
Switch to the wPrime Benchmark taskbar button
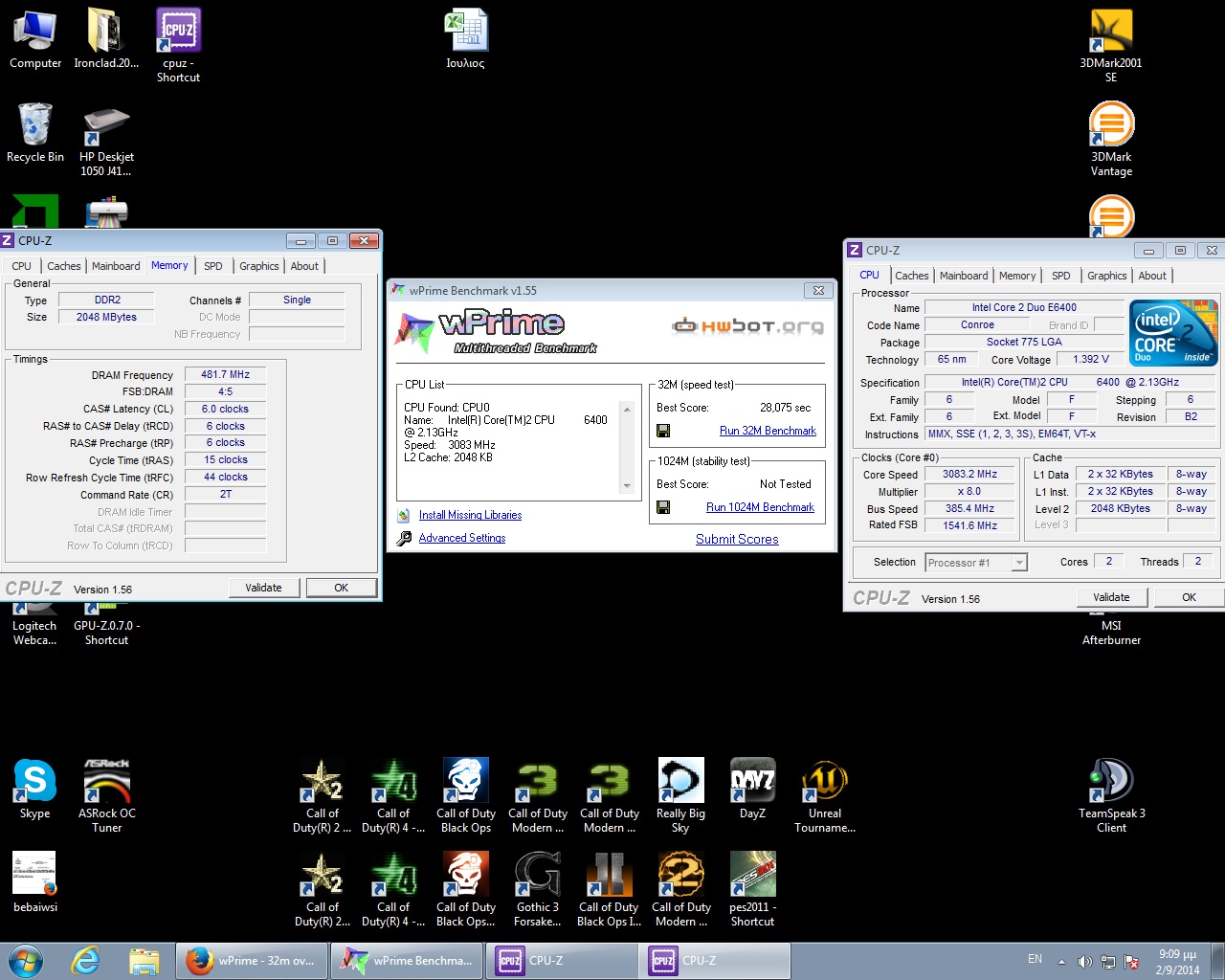pyautogui.click(x=408, y=960)
